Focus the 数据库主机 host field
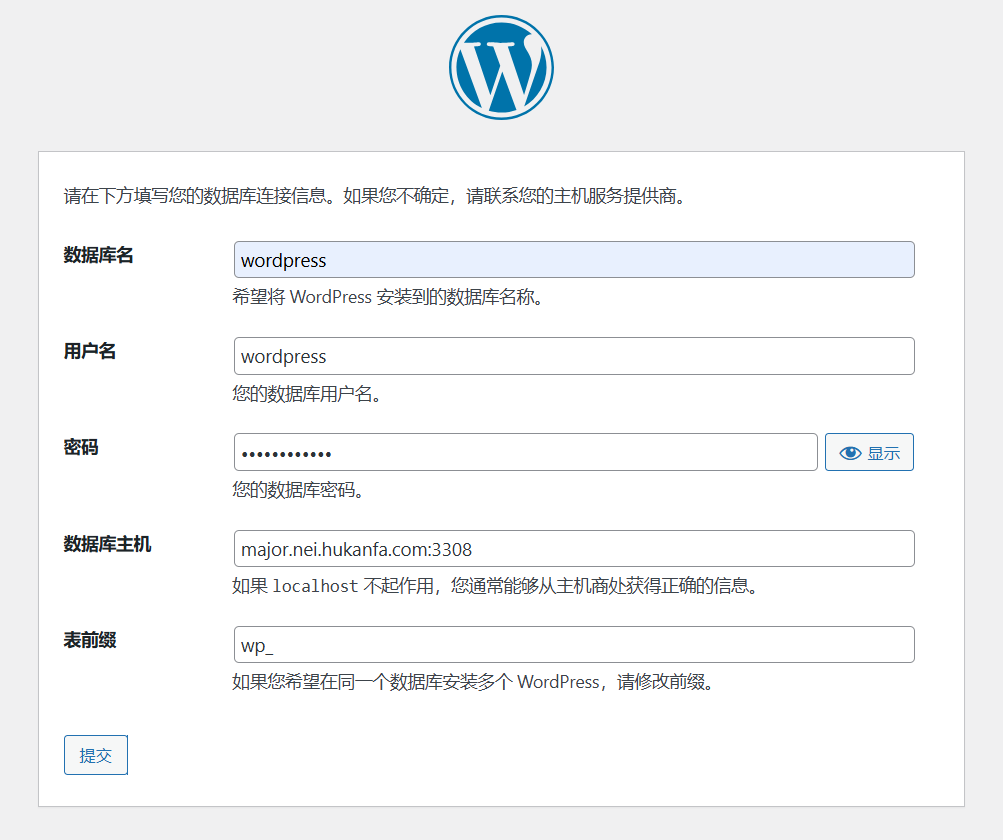Screen dimensions: 1003x840 [x=574, y=548]
